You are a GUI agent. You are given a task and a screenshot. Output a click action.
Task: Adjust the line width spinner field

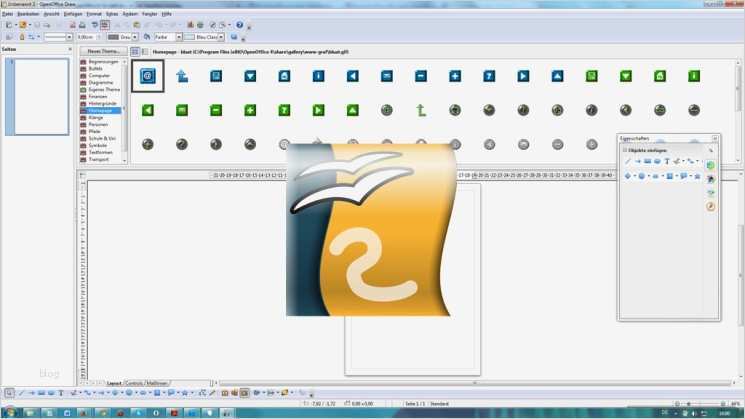pos(89,37)
